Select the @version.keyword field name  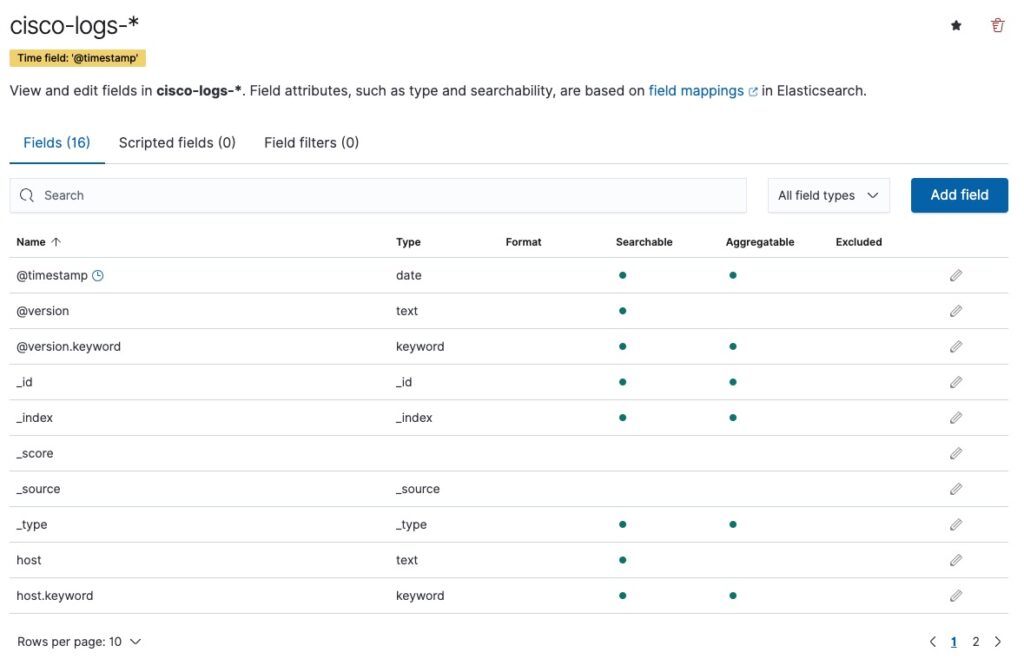[x=69, y=347]
